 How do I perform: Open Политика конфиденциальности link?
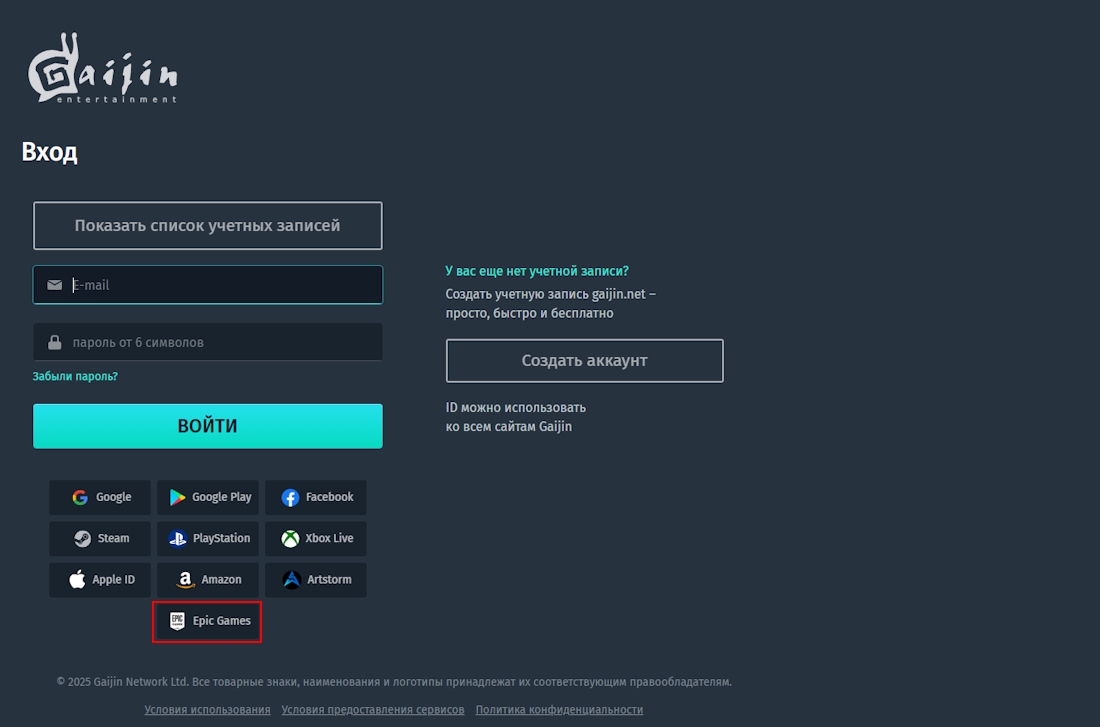click(x=559, y=710)
